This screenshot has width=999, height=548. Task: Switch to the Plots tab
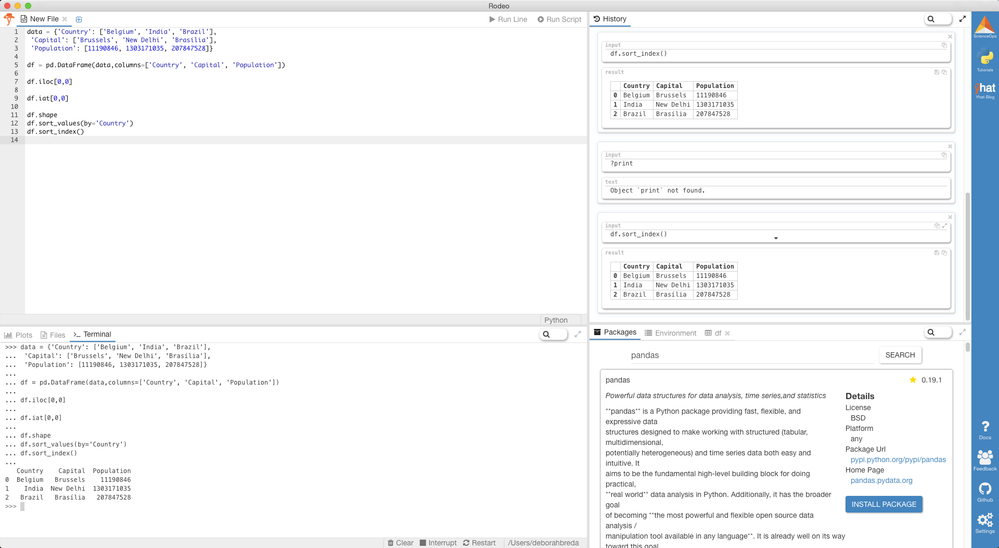click(18, 335)
